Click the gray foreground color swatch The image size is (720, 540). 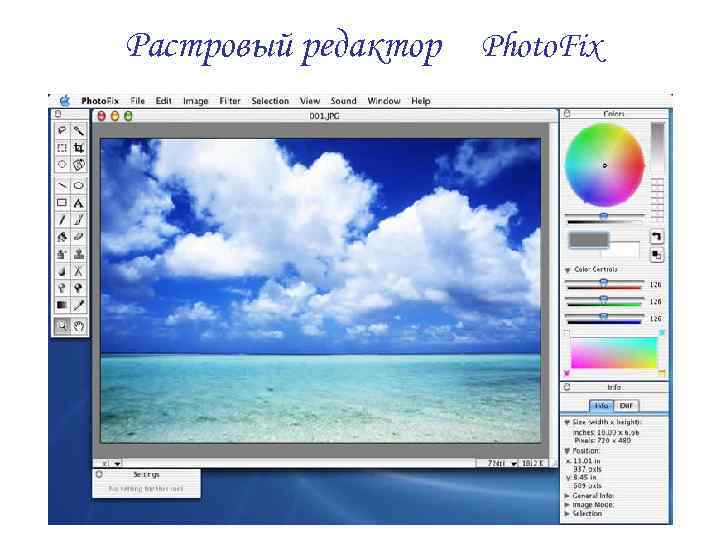point(588,240)
